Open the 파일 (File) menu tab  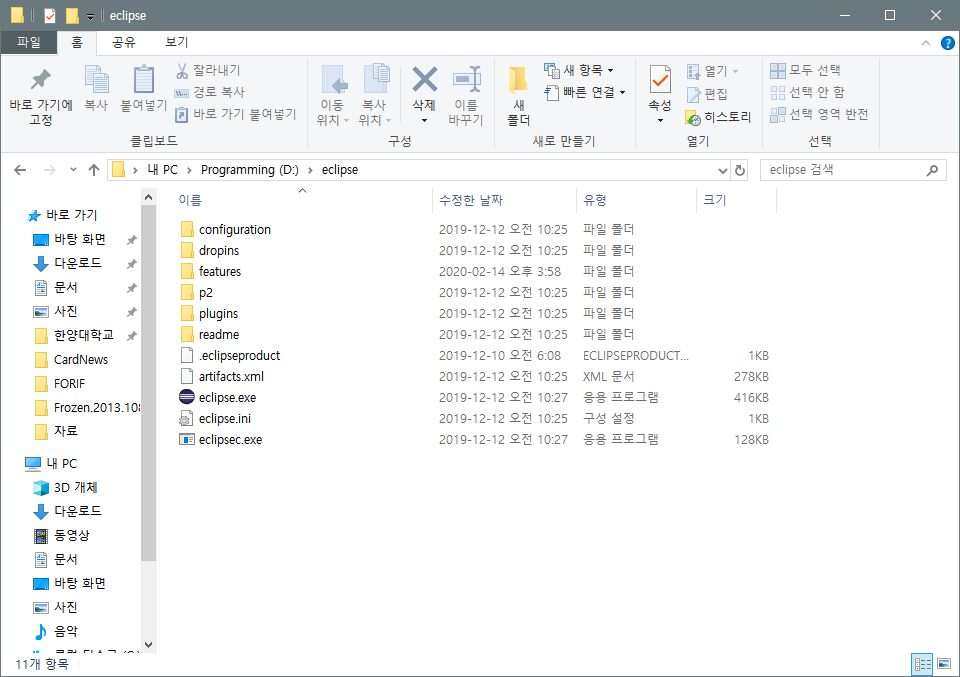29,42
